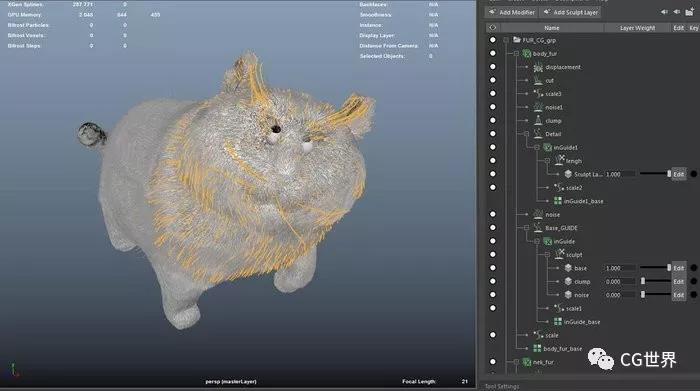Screen dimensions: 700x391
Task: Click the cut modifier icon
Action: pos(538,80)
